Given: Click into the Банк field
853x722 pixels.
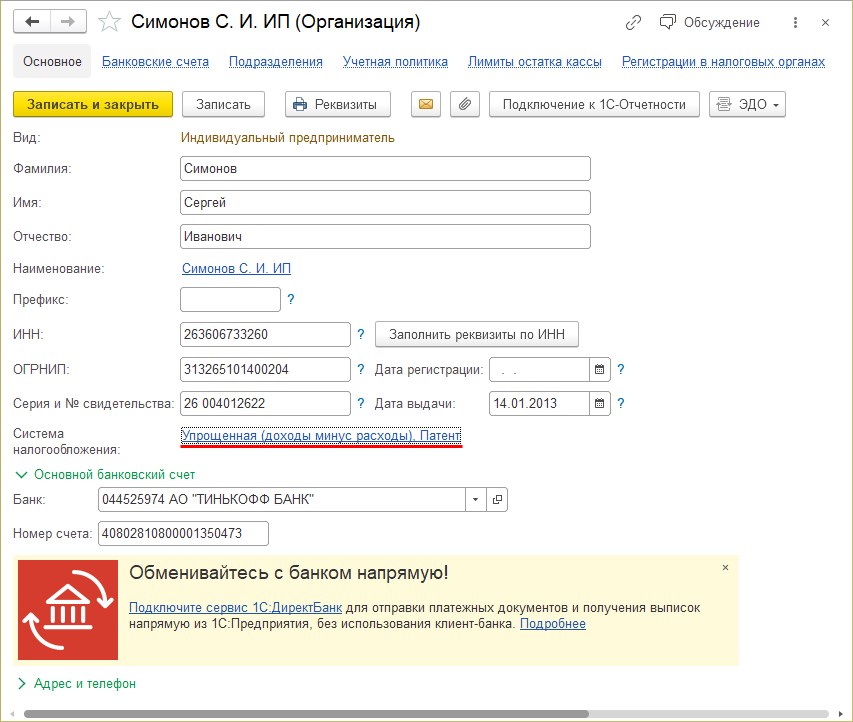Looking at the screenshot, I should tap(281, 499).
